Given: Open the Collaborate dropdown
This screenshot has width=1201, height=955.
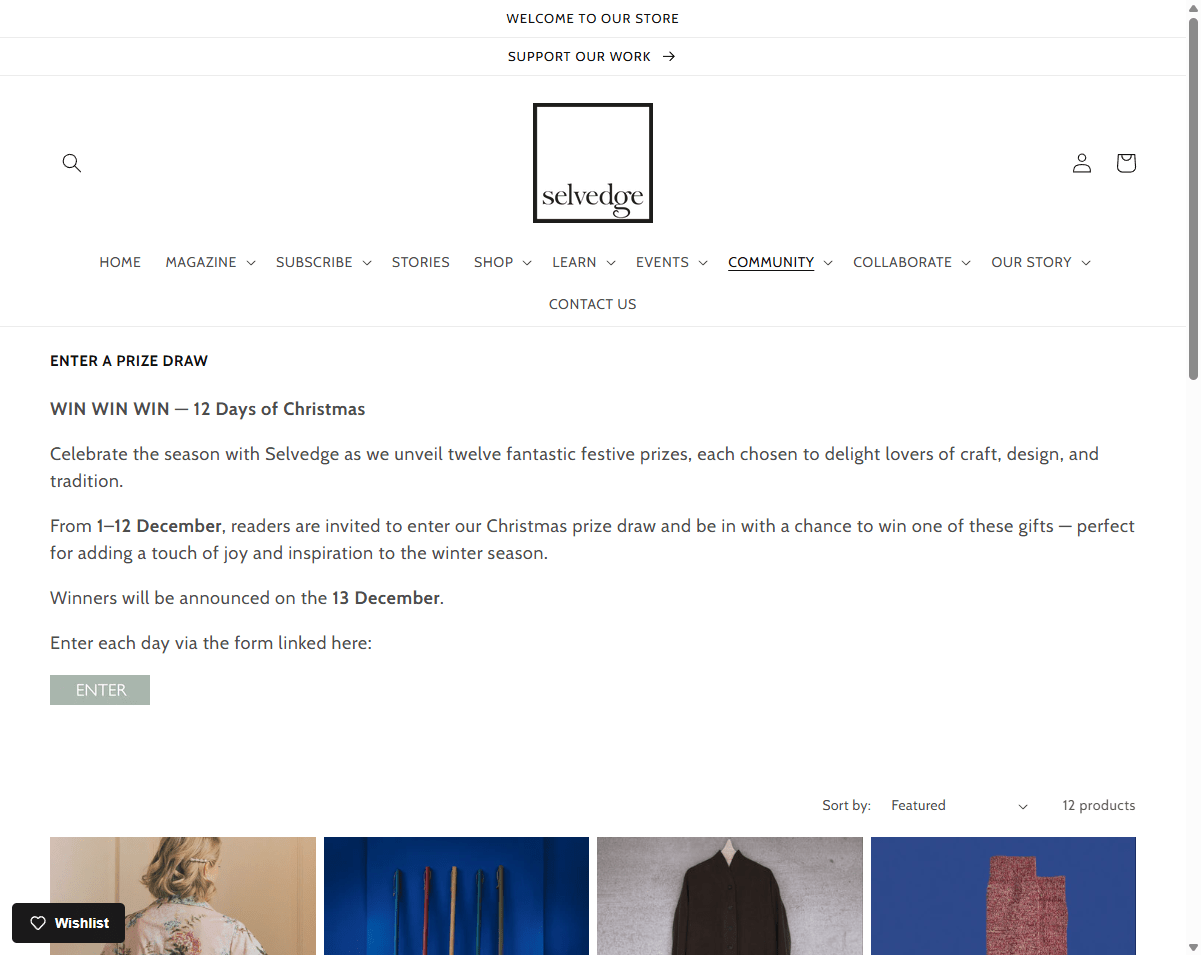Looking at the screenshot, I should [x=912, y=262].
